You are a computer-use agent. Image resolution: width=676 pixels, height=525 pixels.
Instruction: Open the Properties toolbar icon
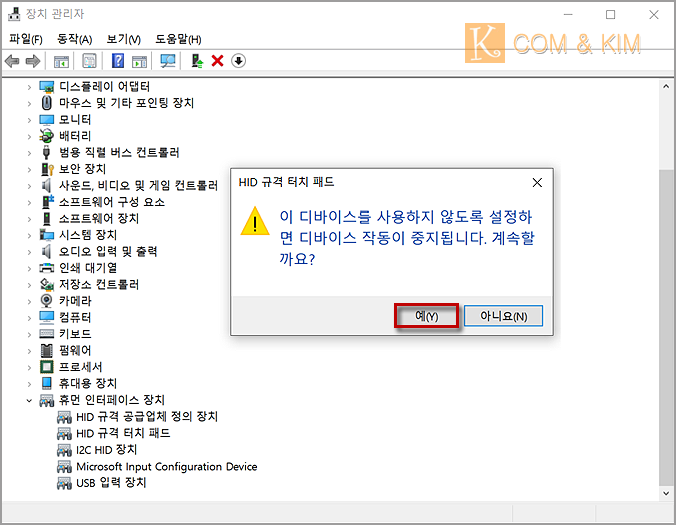(89, 61)
